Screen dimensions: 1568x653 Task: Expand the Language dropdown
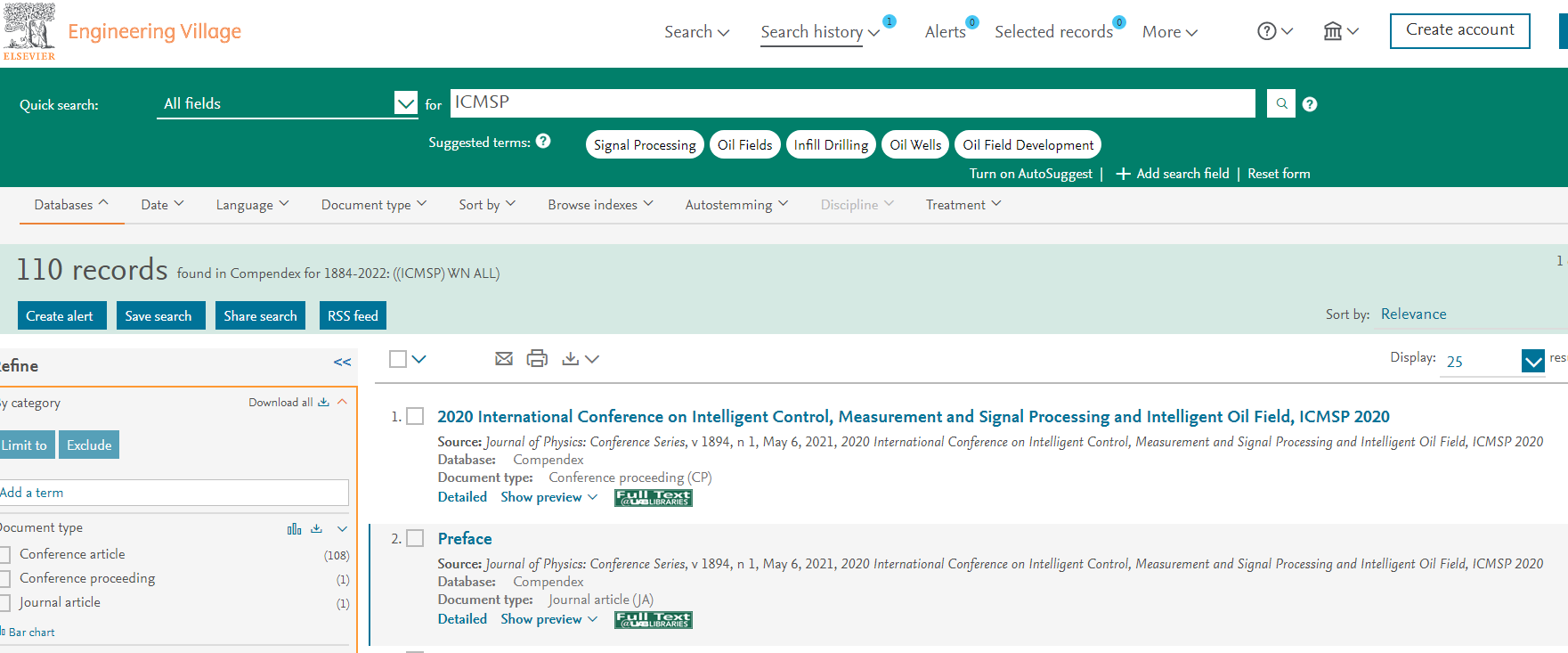click(x=252, y=205)
